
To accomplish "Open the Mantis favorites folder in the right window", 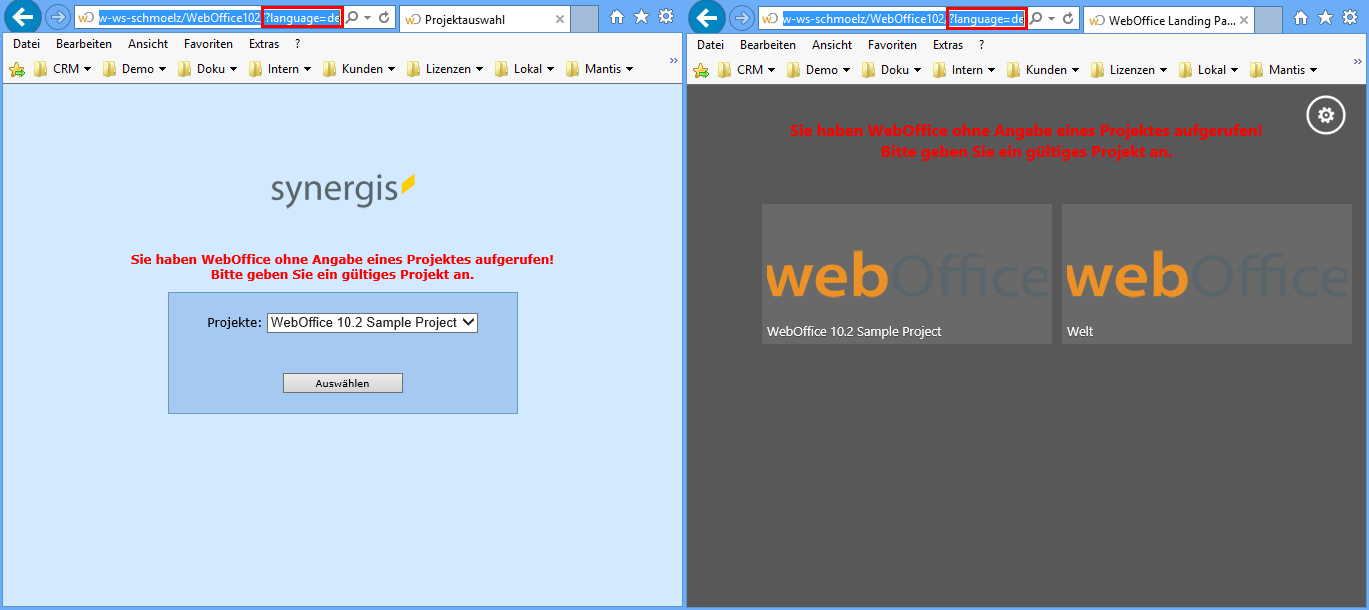I will (1284, 69).
